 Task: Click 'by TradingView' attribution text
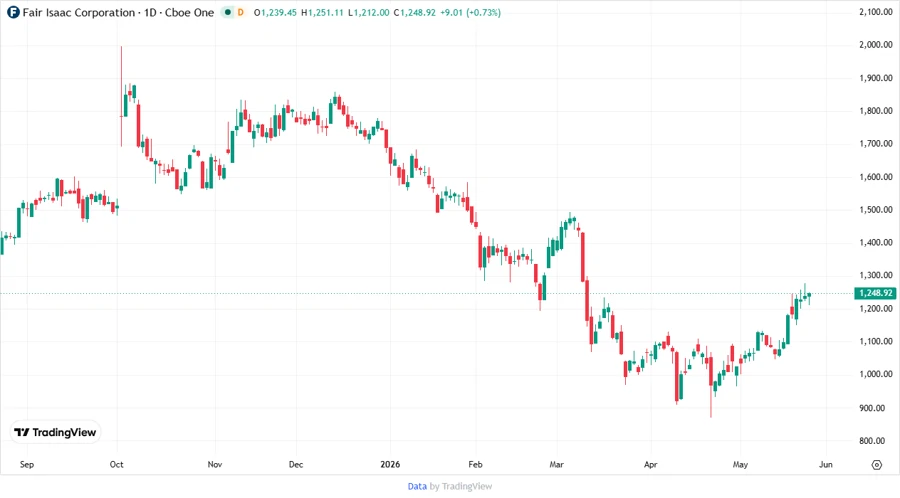point(461,487)
